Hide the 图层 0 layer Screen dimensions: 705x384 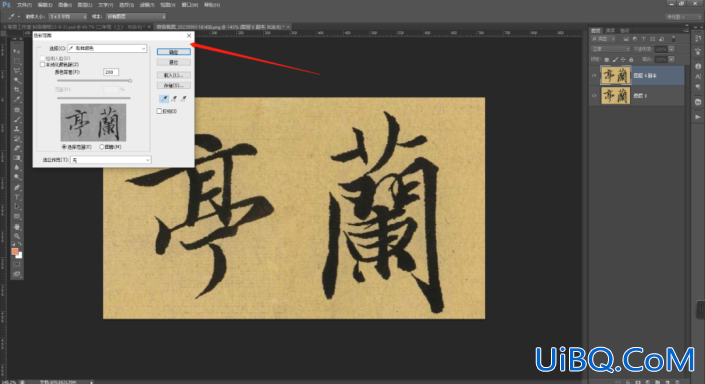[x=594, y=96]
